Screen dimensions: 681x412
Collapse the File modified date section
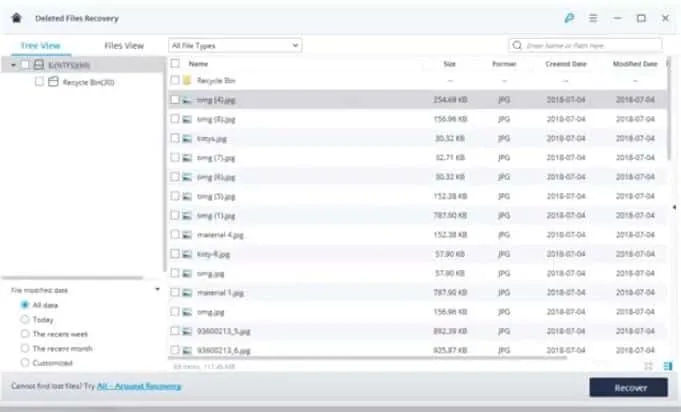(157, 289)
